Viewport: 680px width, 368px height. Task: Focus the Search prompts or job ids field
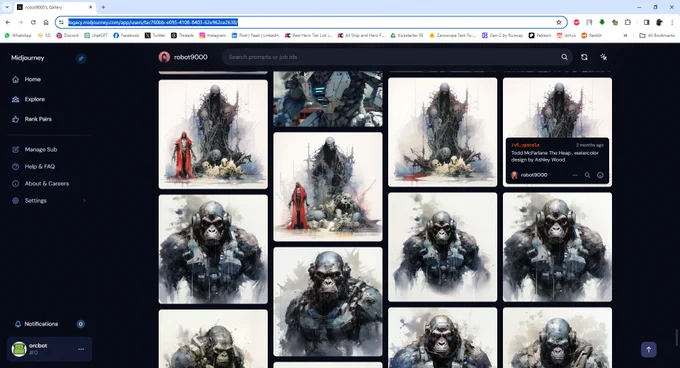397,57
